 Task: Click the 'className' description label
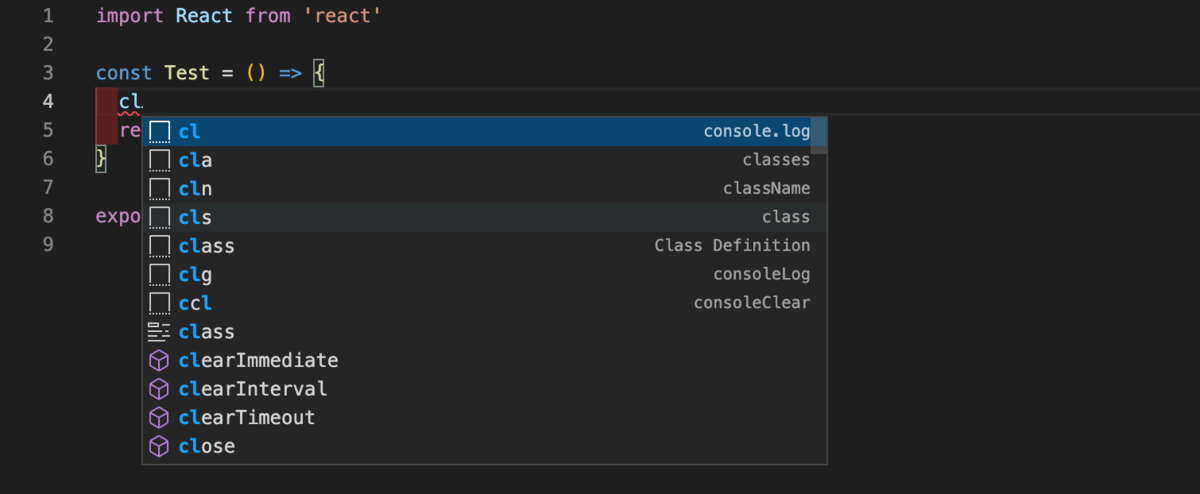pos(766,189)
